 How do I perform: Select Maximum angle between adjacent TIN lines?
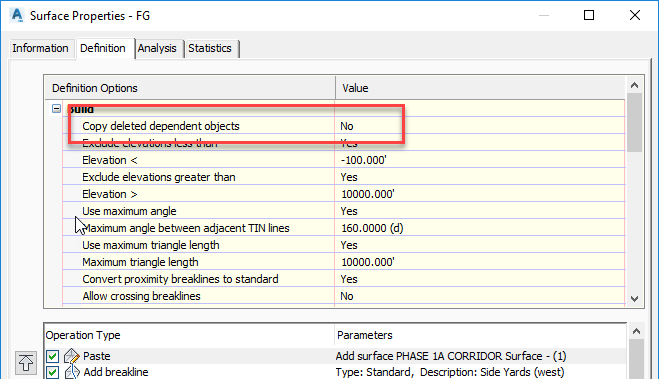[x=344, y=228]
